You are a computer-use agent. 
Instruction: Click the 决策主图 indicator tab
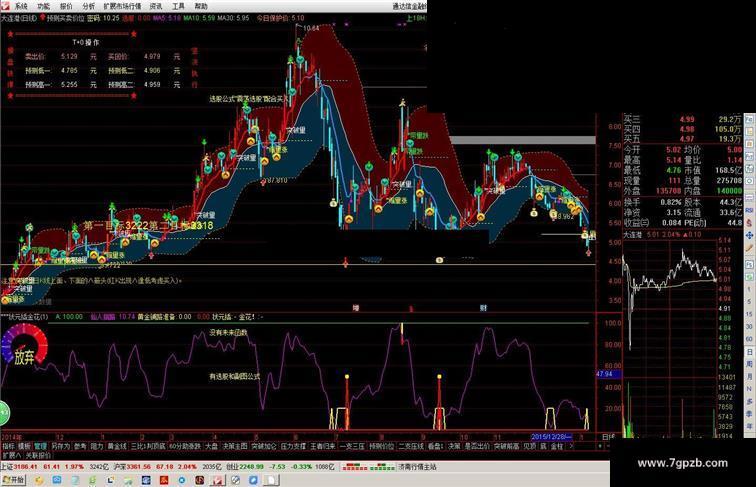click(234, 446)
